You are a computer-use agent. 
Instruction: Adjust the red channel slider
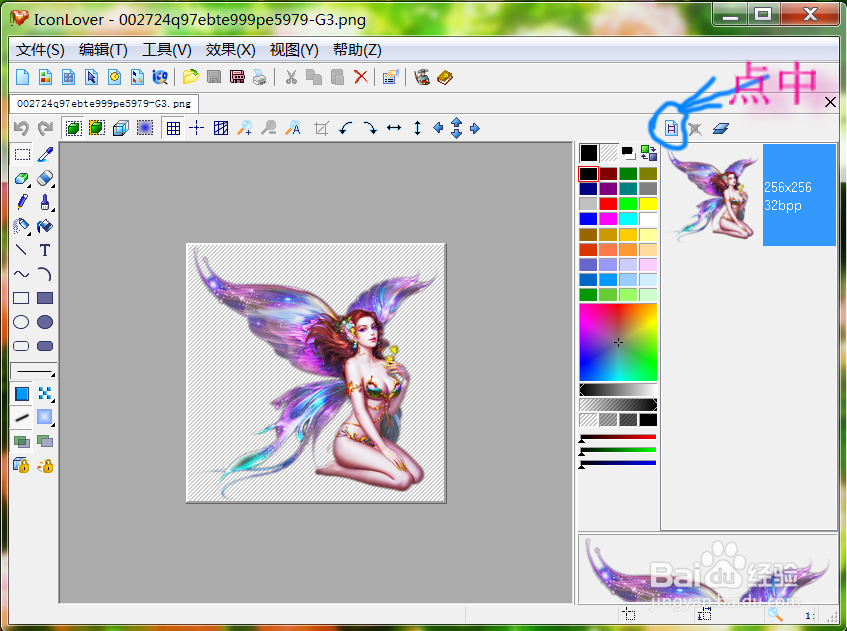pos(618,437)
